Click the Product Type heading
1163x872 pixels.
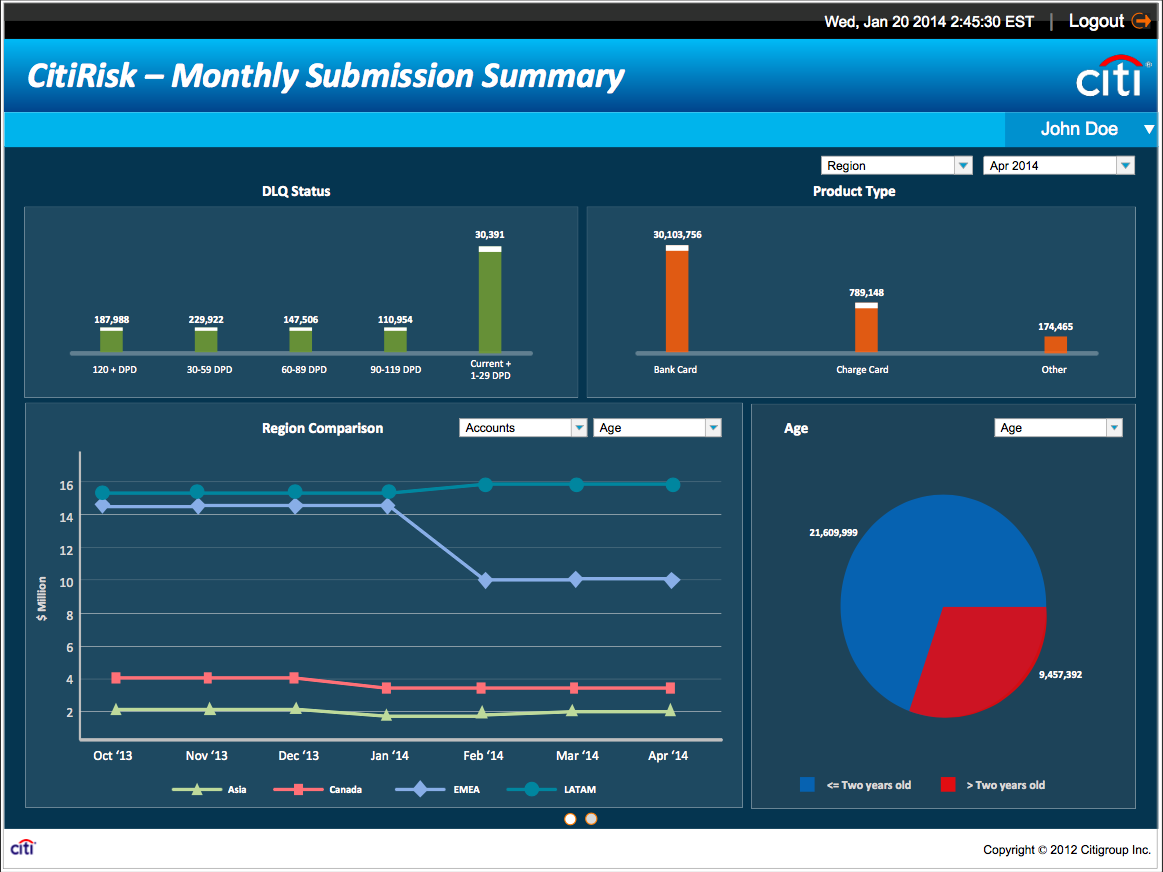[854, 191]
